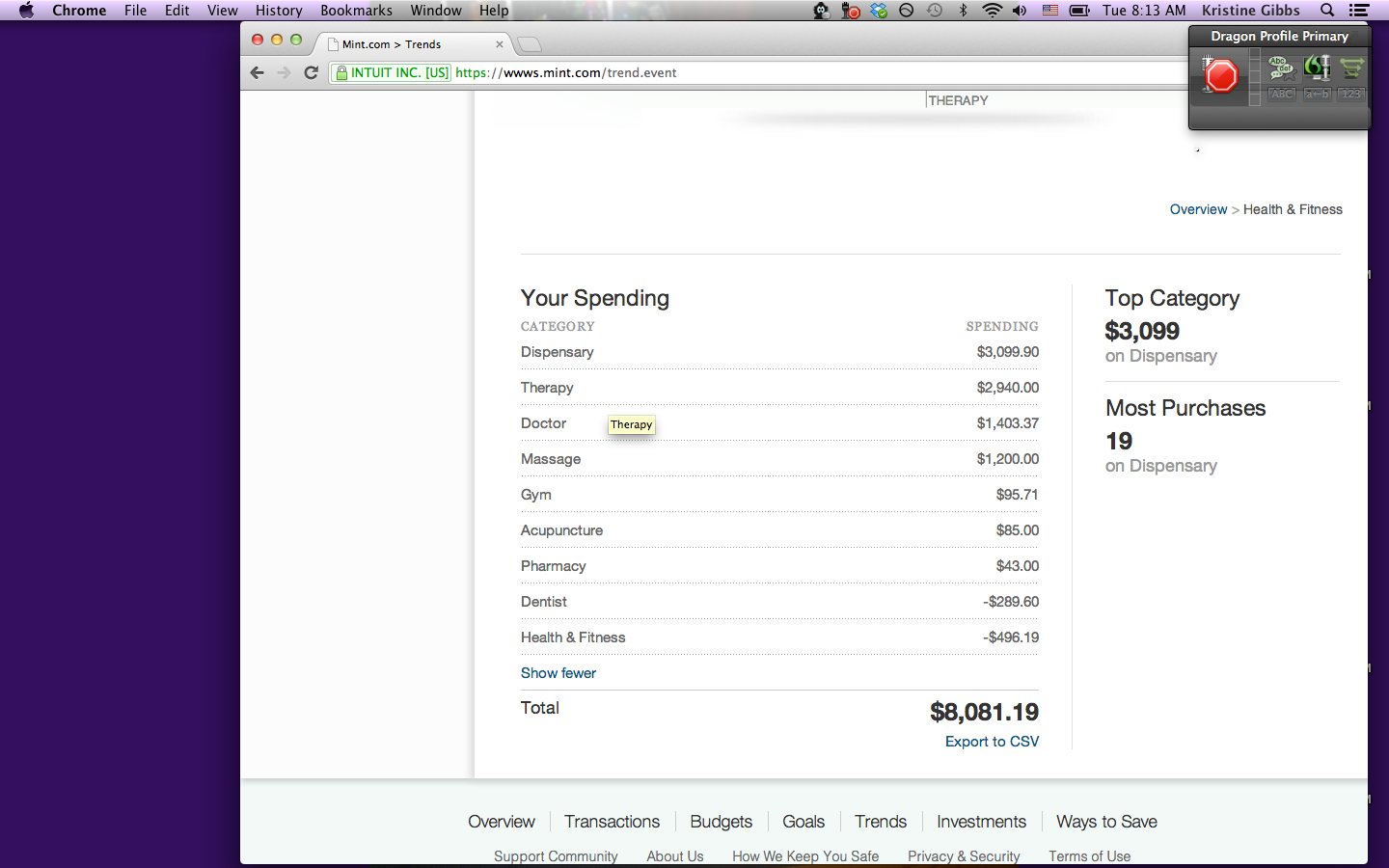
Task: Click Overview breadcrumb link
Action: point(1198,209)
